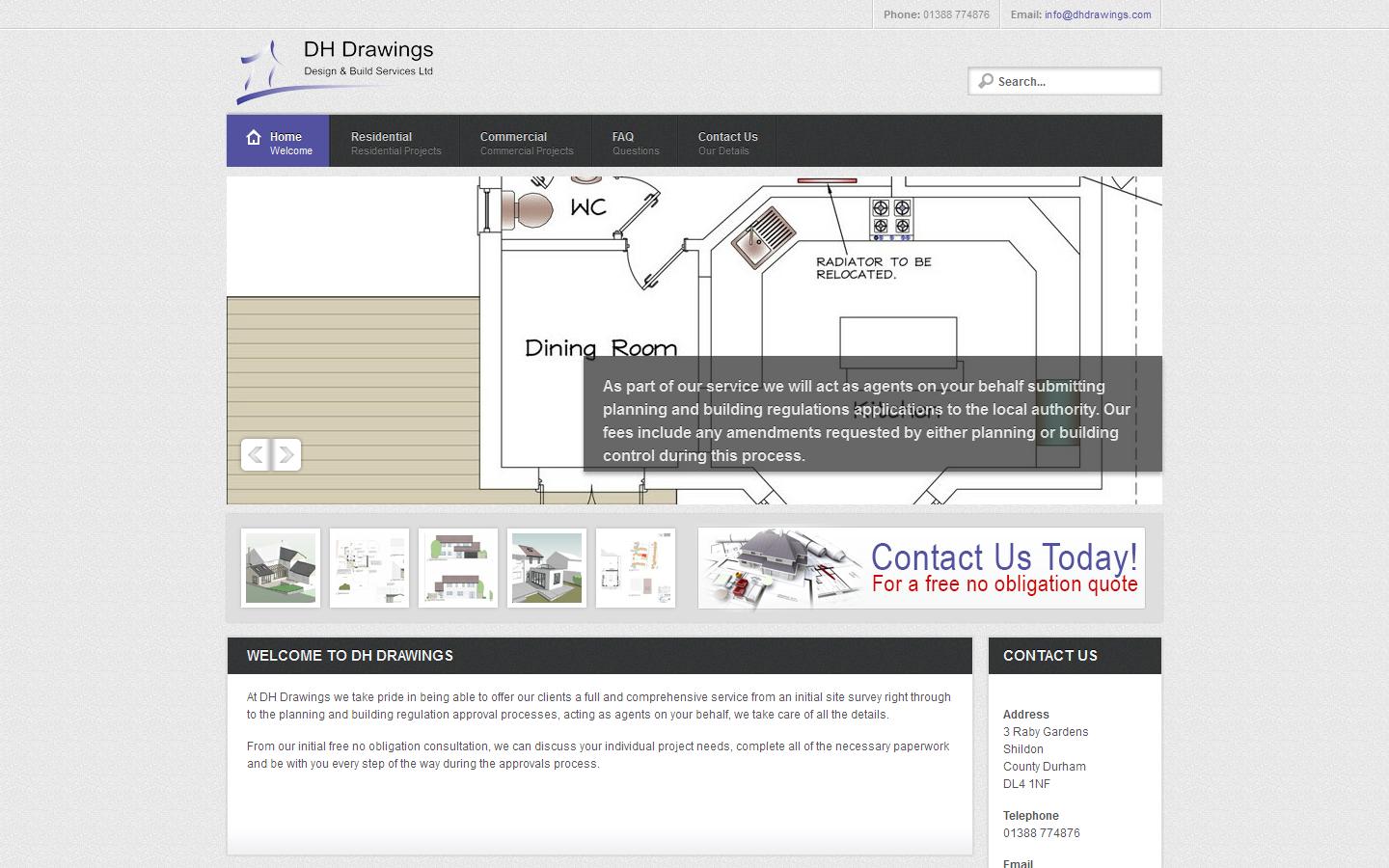Open the Home Welcome menu item

click(279, 141)
